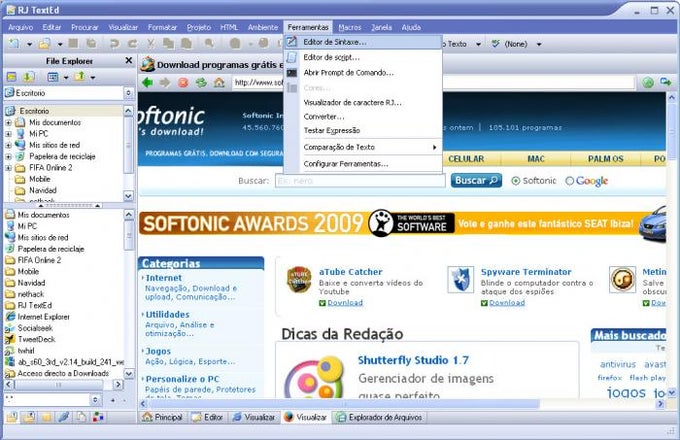Go back with green browser arrow

pyautogui.click(x=147, y=82)
